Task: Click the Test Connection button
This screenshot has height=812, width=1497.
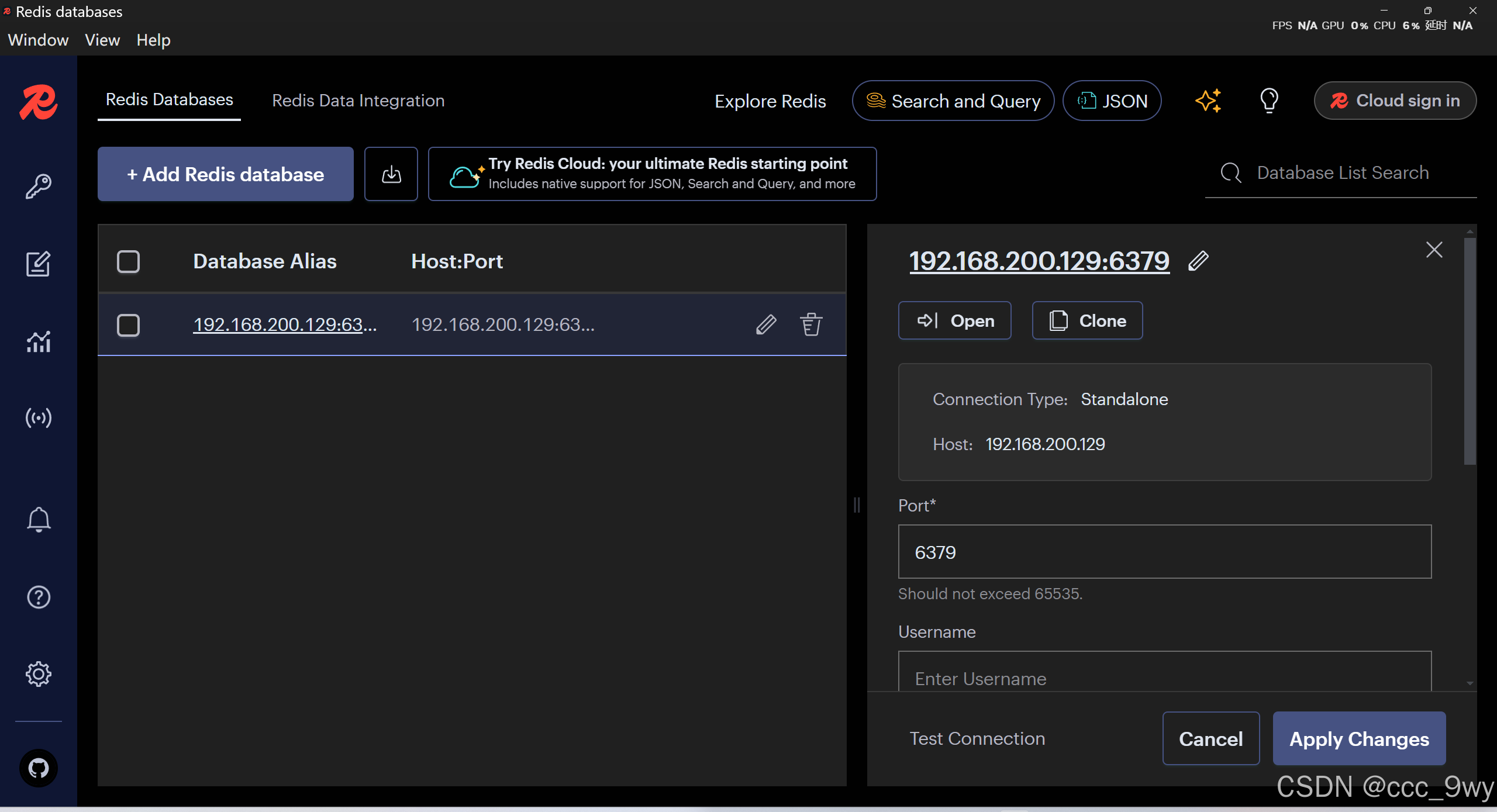Action: 977,738
